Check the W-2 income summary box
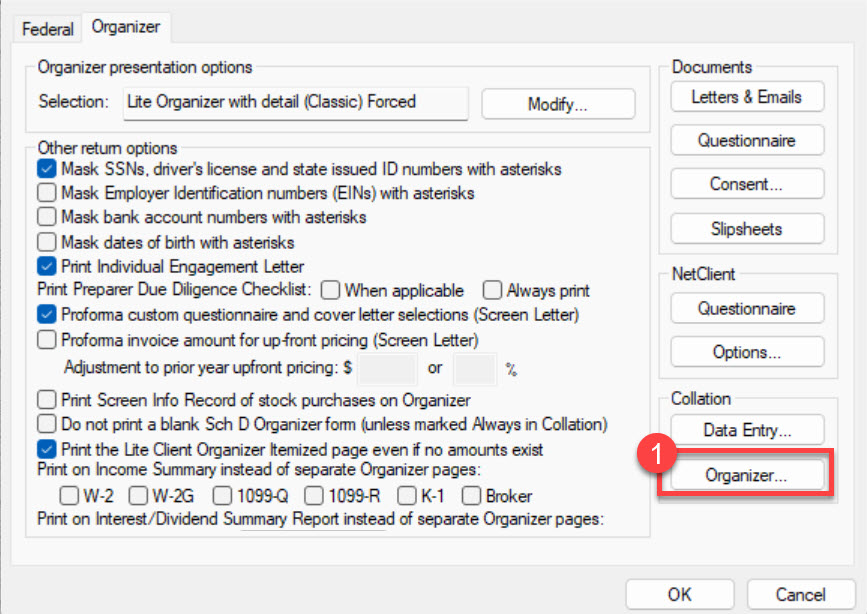This screenshot has height=614, width=867. [x=69, y=496]
